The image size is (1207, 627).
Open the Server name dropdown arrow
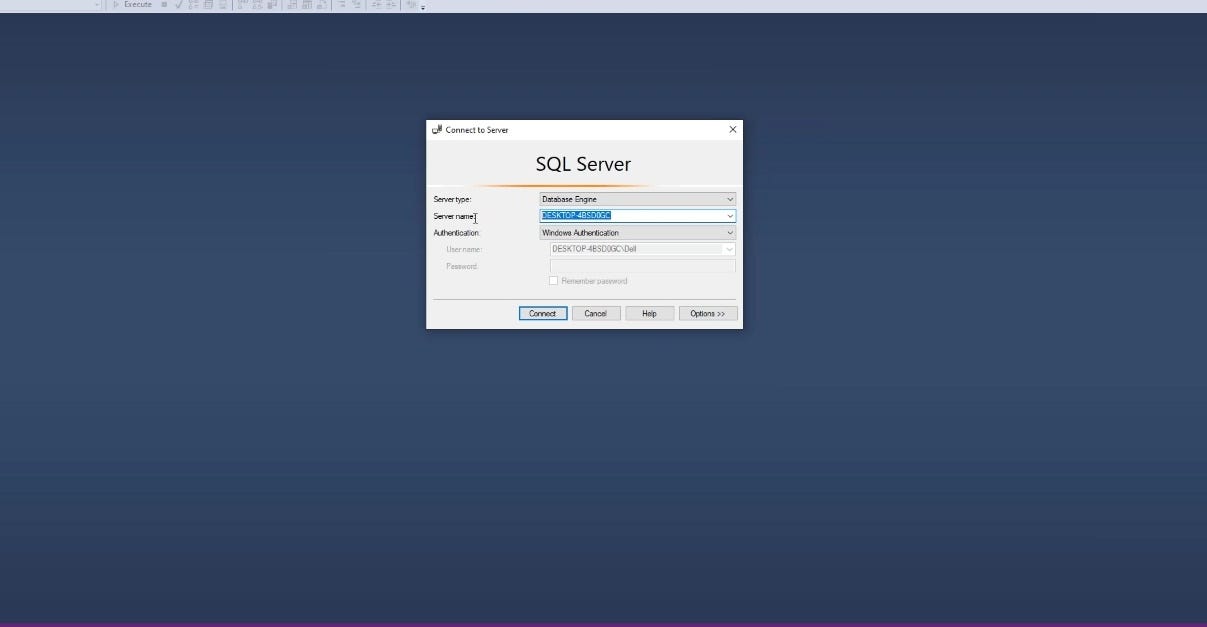coord(730,216)
